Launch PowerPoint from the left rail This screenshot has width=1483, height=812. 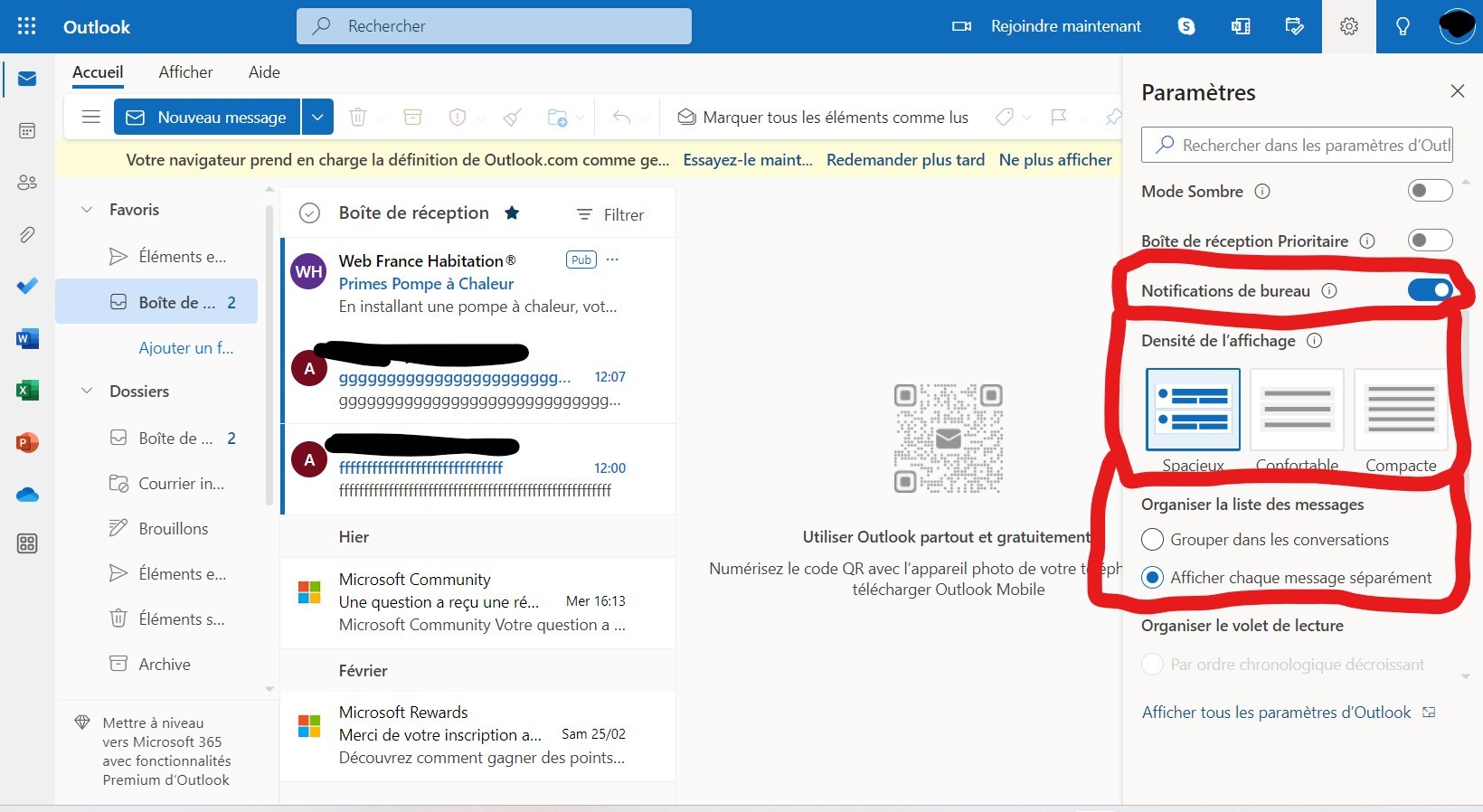pyautogui.click(x=27, y=443)
